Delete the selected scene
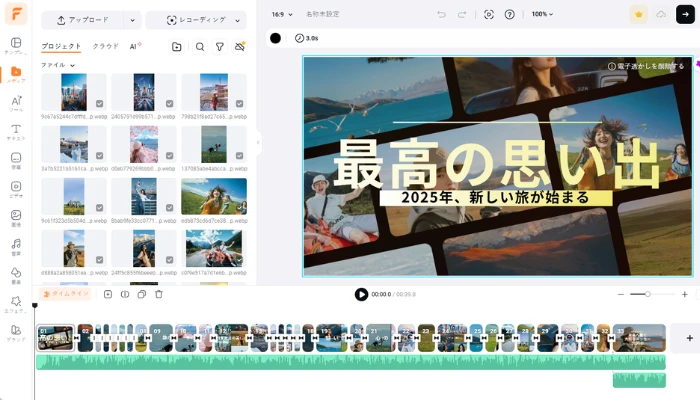This screenshot has width=700, height=400. (x=159, y=294)
